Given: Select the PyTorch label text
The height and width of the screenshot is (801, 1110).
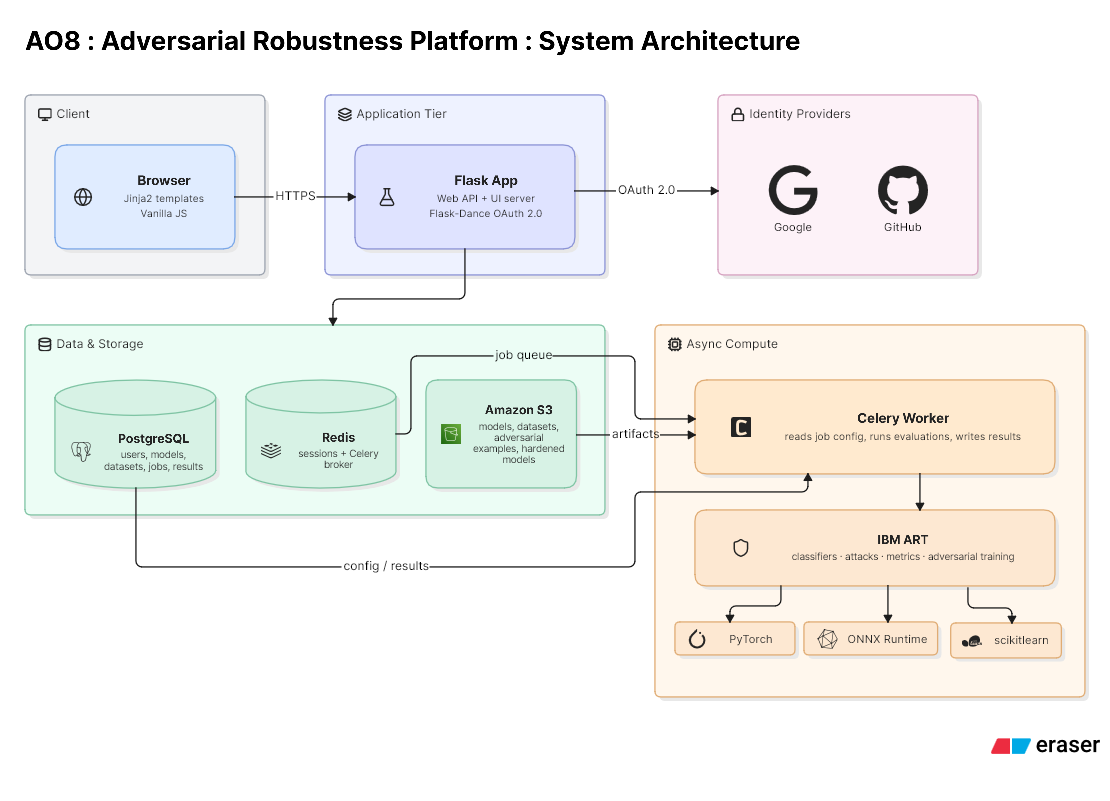Looking at the screenshot, I should click(750, 639).
